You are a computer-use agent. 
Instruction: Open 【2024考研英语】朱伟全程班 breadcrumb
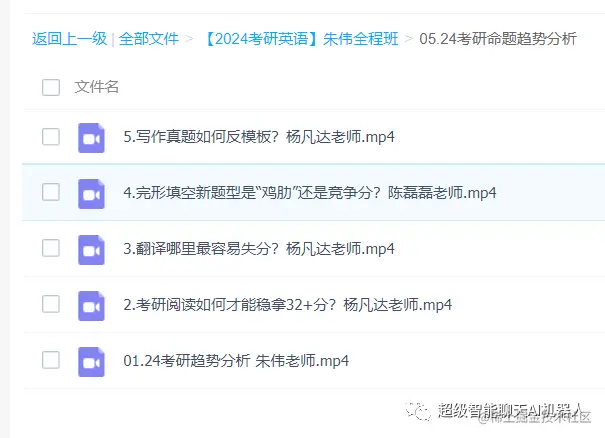(300, 39)
